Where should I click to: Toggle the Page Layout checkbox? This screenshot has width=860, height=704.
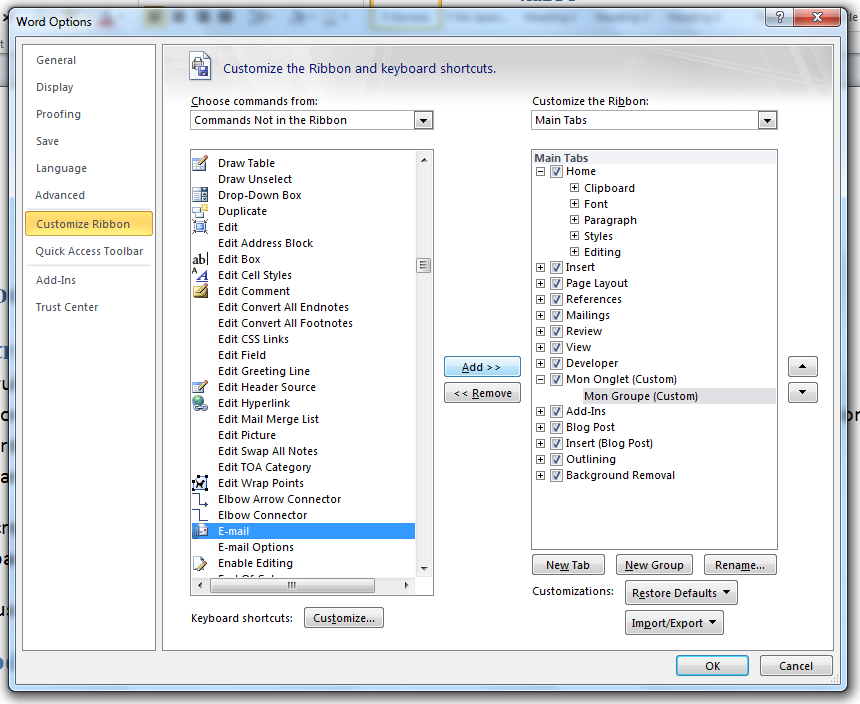pyautogui.click(x=556, y=283)
